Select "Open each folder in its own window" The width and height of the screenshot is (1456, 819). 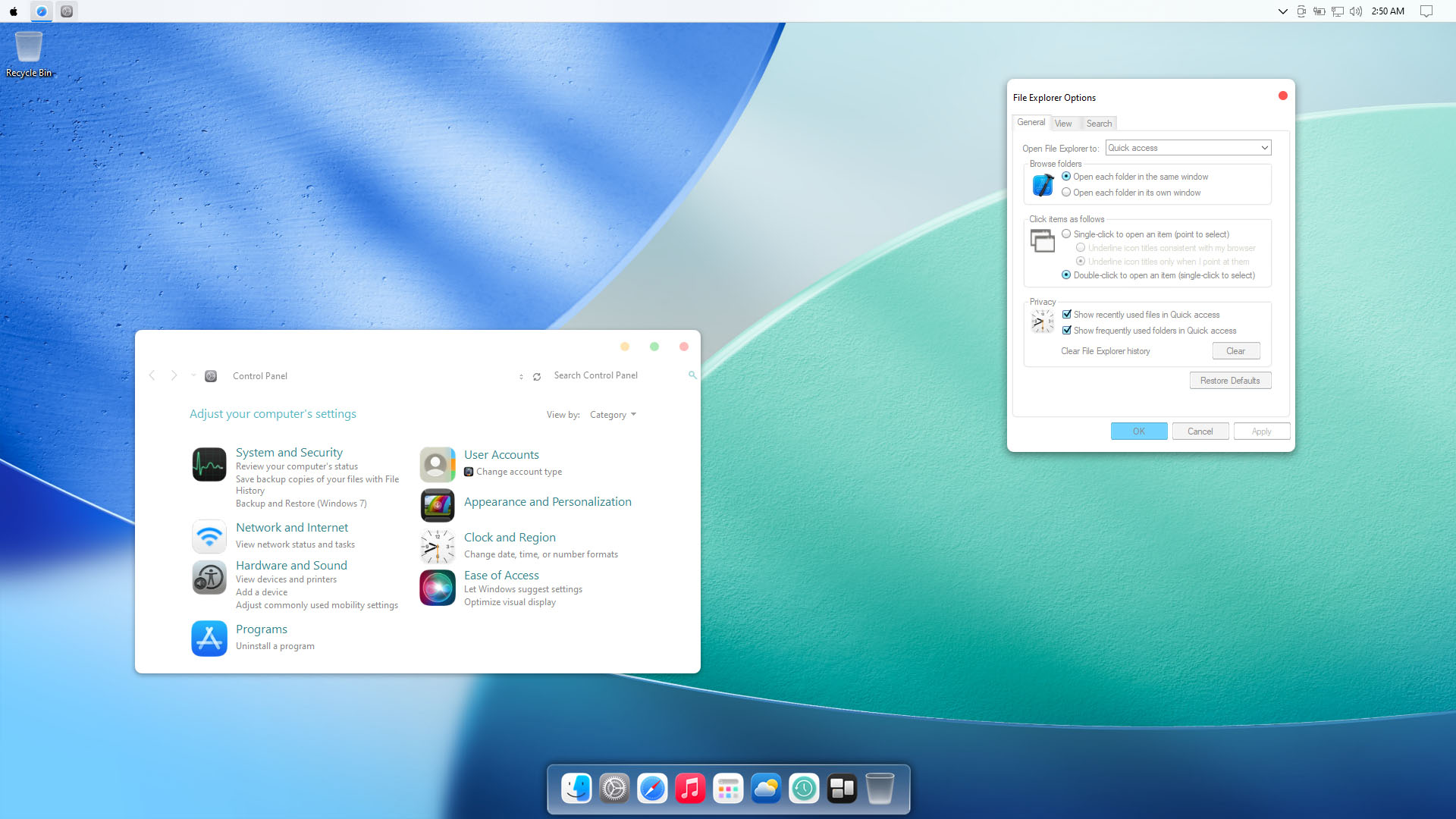tap(1066, 192)
